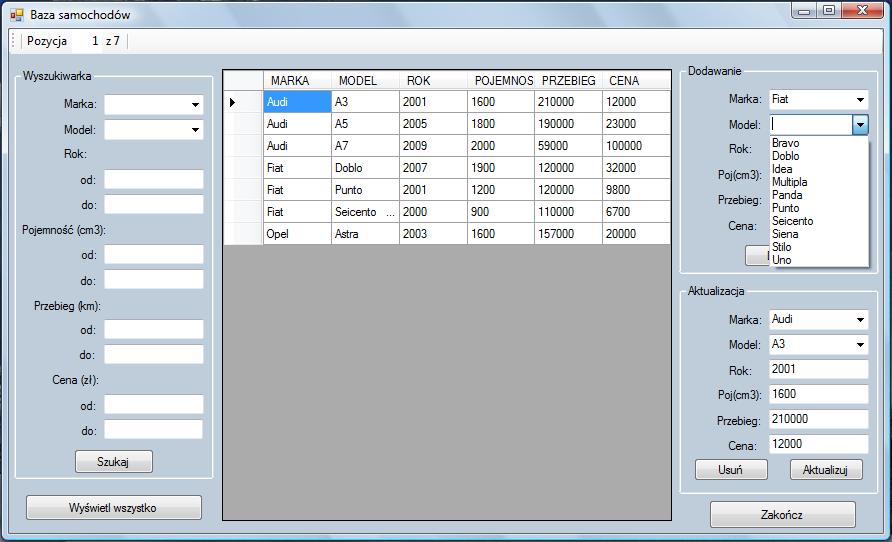Click the year cell 2007
Image resolution: width=892 pixels, height=542 pixels.
(x=433, y=168)
